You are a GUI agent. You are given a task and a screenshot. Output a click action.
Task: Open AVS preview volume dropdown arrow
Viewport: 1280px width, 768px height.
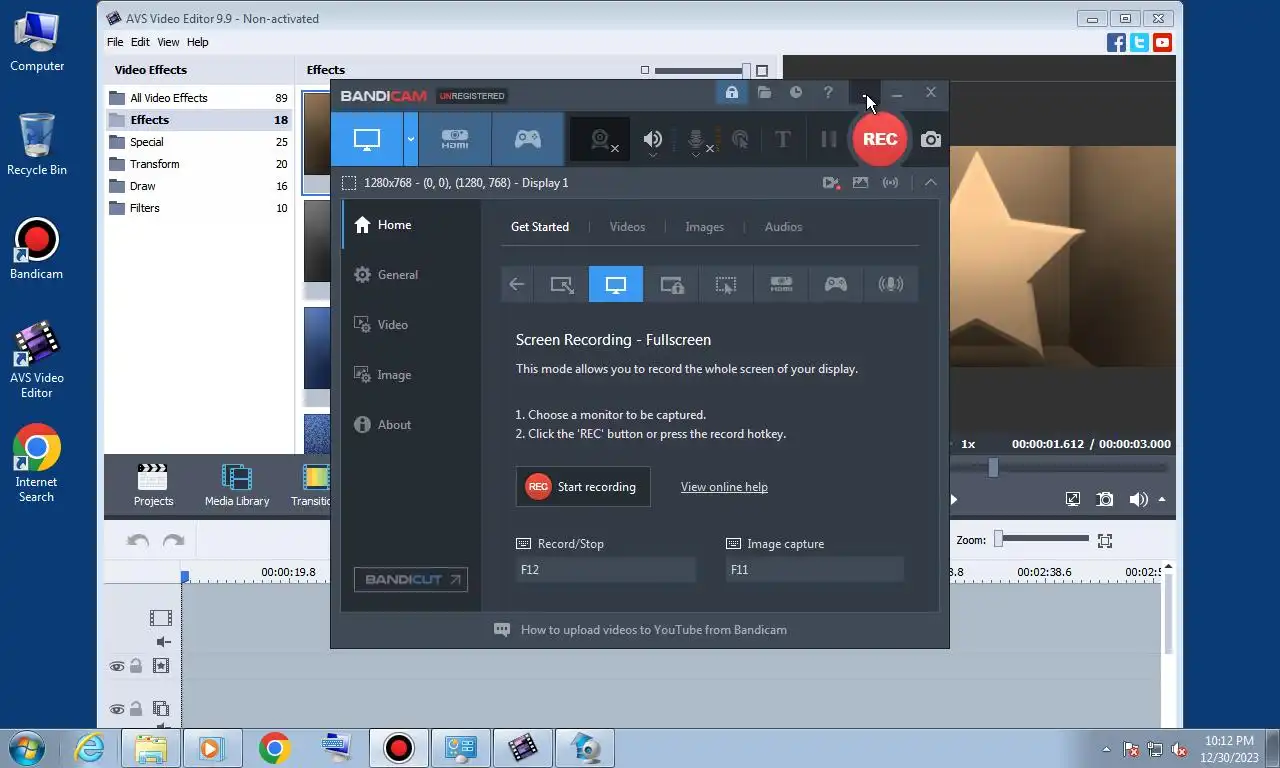coord(1162,499)
